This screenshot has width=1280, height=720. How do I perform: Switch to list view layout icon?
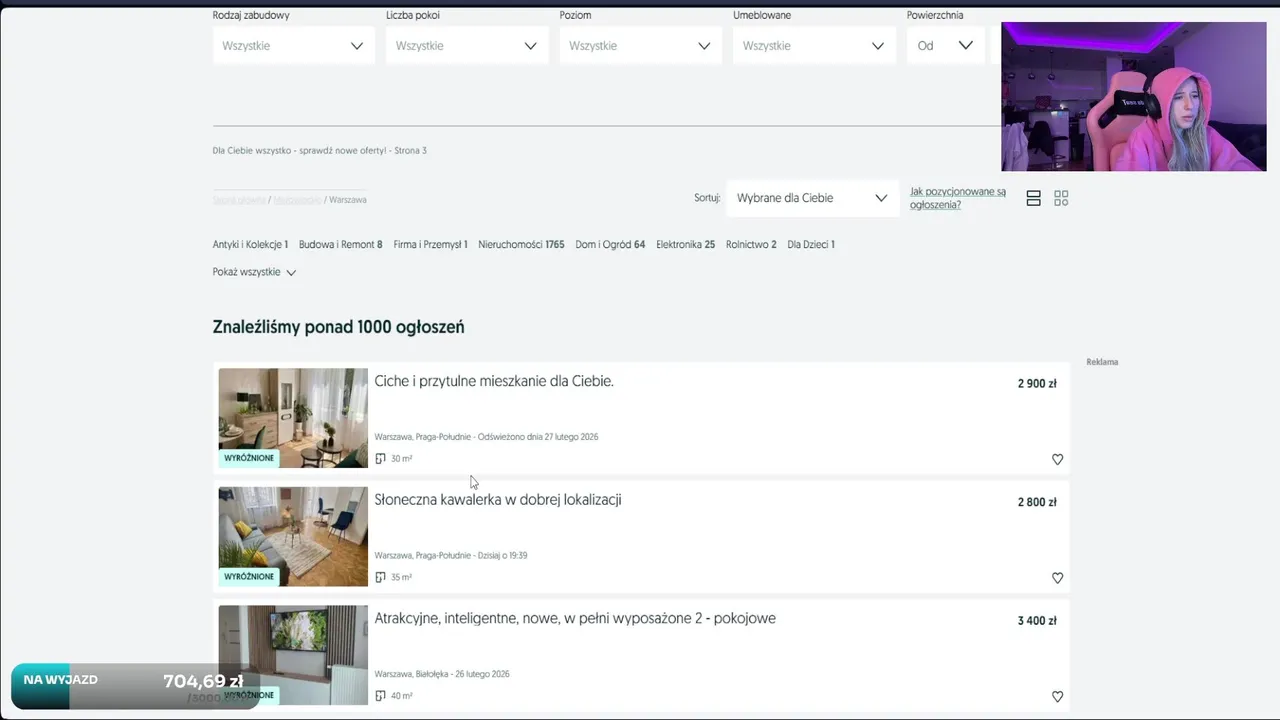[x=1034, y=199]
